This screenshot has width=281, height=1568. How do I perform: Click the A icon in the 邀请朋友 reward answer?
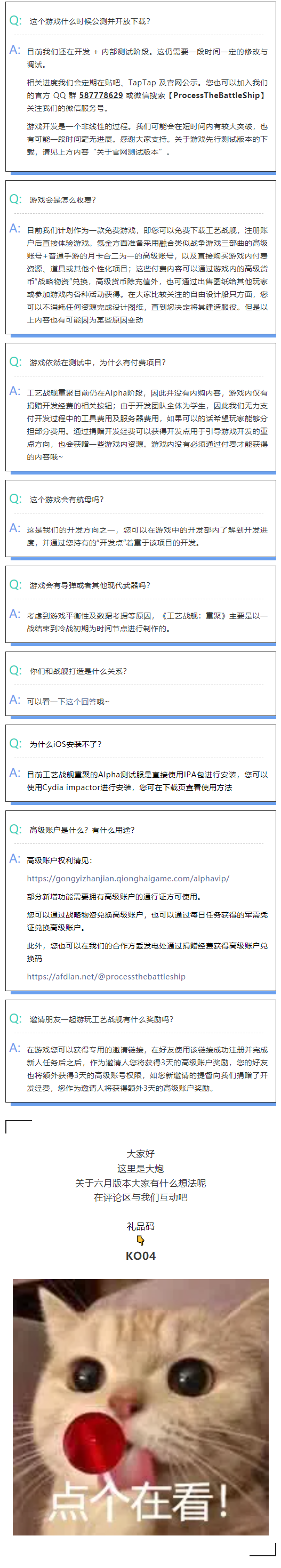(x=15, y=1048)
